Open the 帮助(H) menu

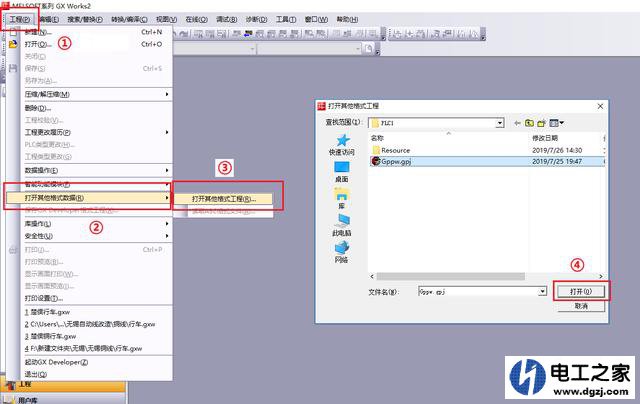(x=347, y=19)
